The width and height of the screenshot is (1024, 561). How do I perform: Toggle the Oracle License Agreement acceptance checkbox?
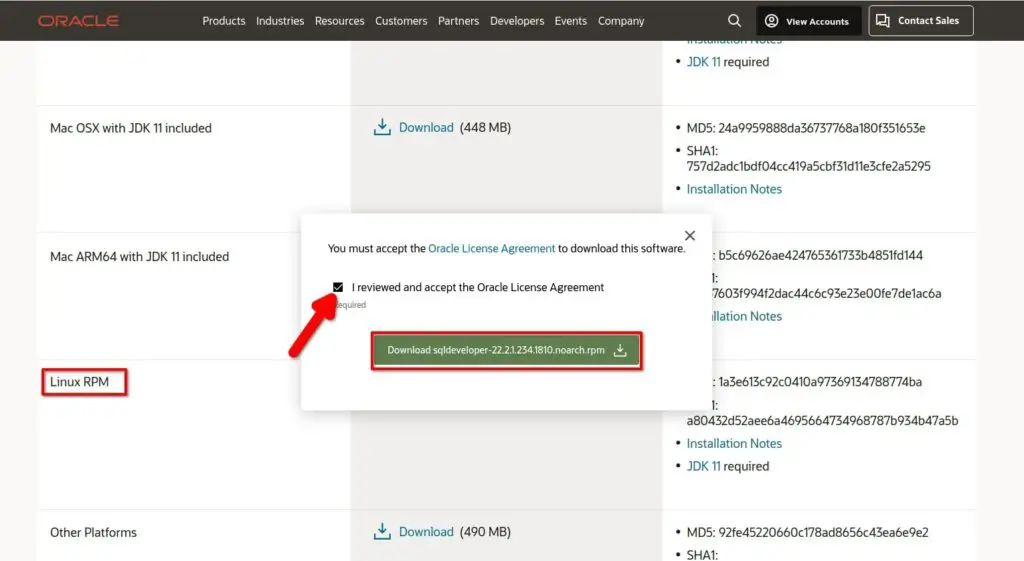click(338, 287)
